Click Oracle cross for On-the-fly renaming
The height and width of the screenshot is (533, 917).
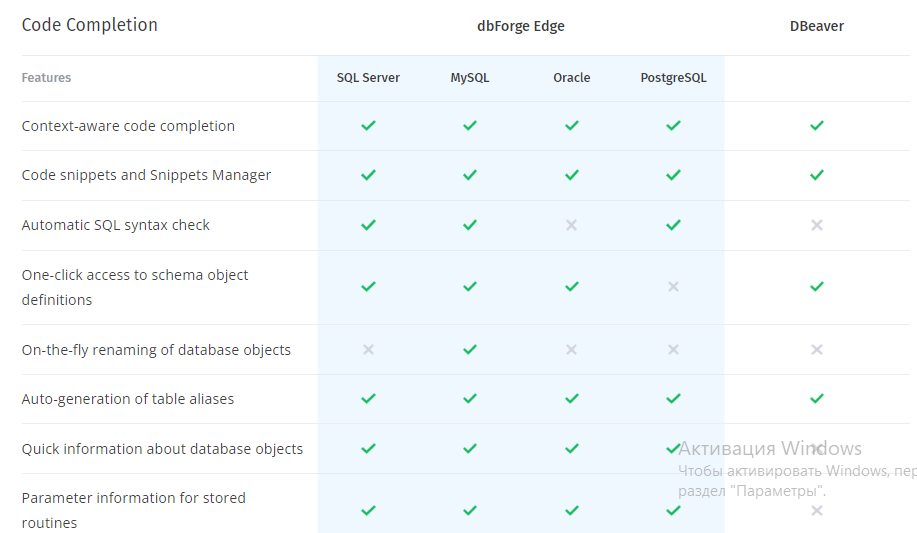pyautogui.click(x=571, y=350)
